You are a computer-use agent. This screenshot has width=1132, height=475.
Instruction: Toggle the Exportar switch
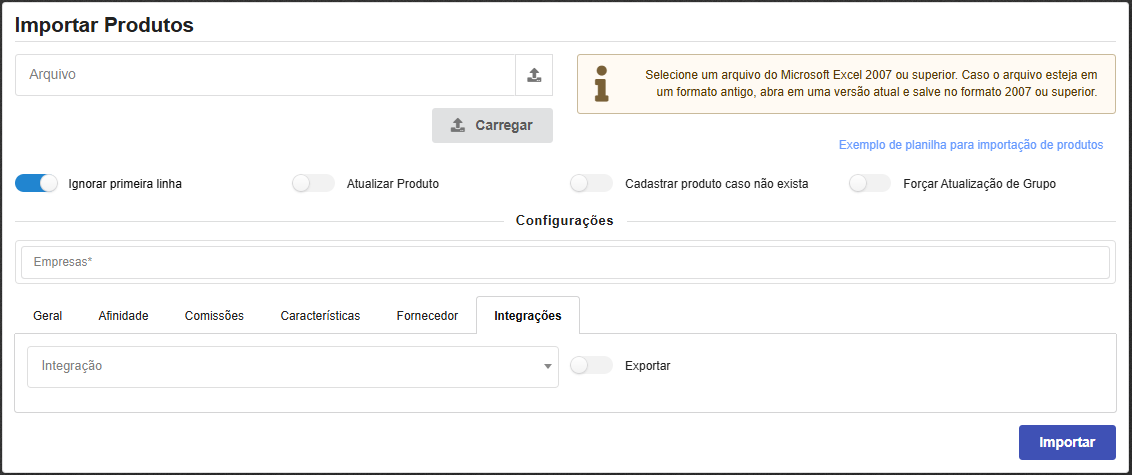click(591, 365)
